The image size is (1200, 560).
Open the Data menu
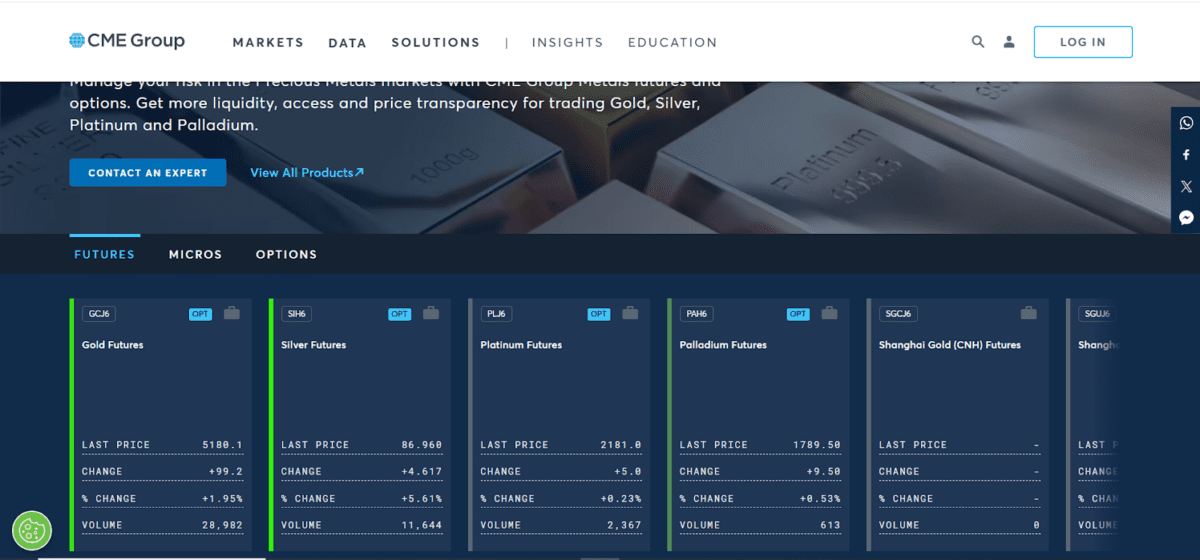tap(347, 43)
